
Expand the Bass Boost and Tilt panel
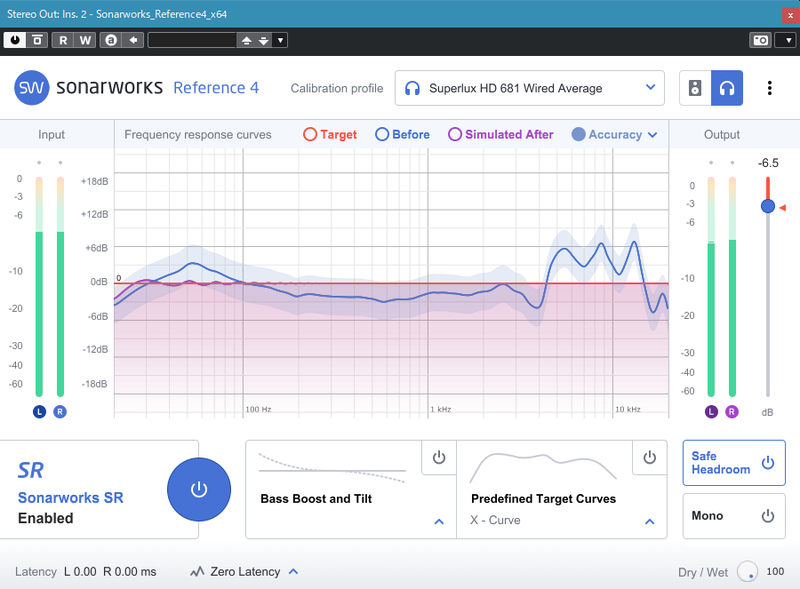click(x=439, y=522)
